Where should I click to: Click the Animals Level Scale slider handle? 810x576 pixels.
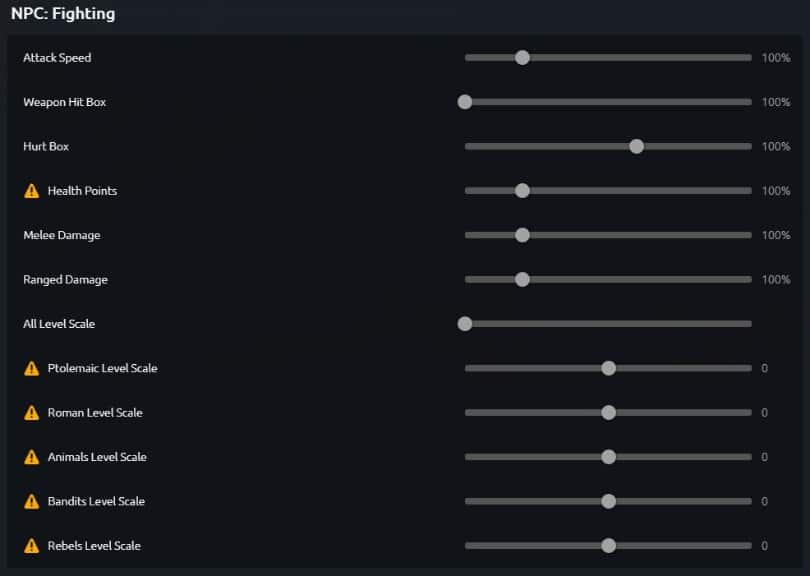click(608, 457)
